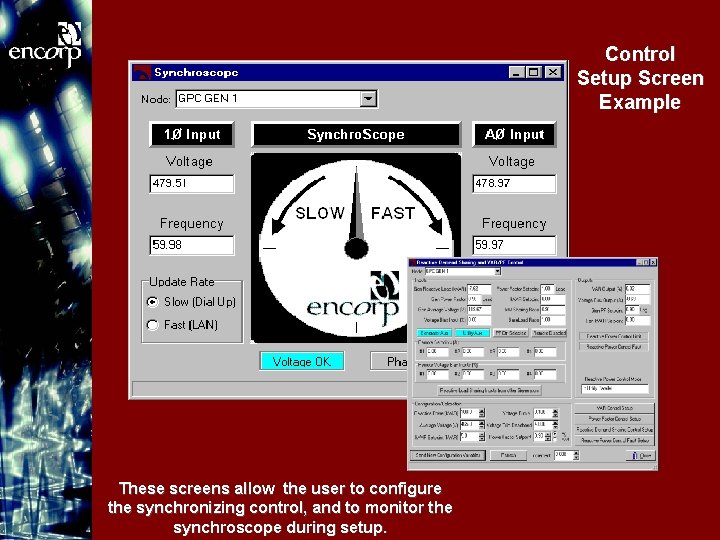Click the refresh interval stepper arrows
Image resolution: width=720 pixels, height=540 pixels.
click(x=576, y=455)
